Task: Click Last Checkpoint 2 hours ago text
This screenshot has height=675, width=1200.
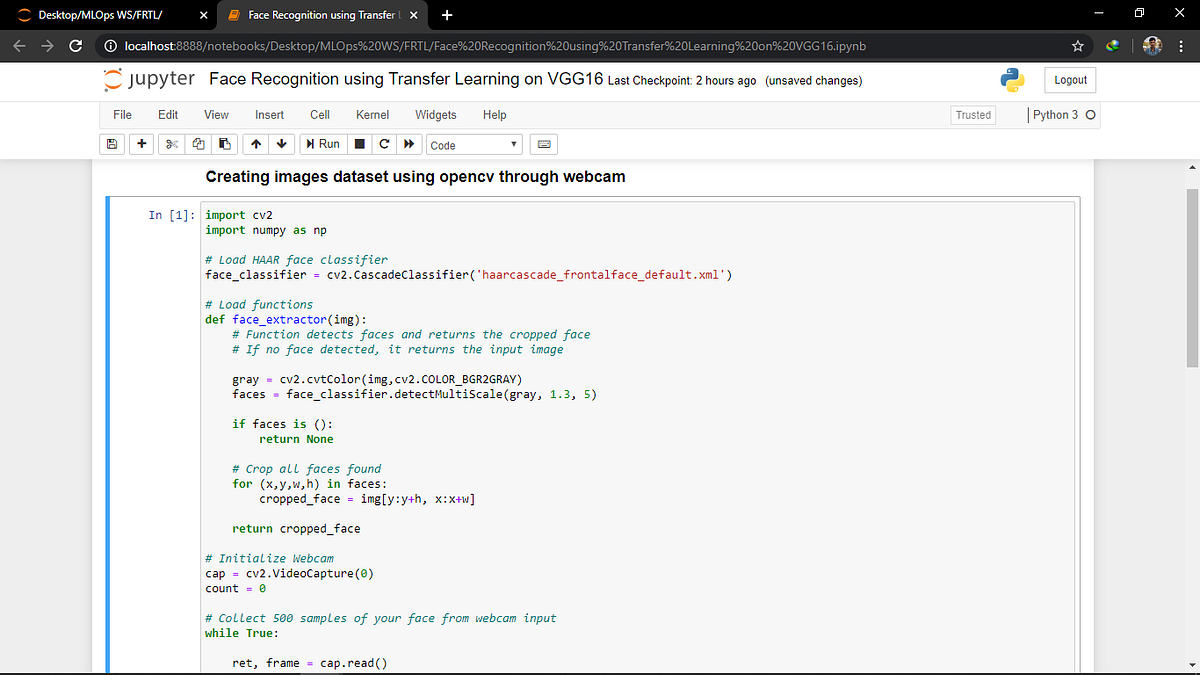Action: 682,81
